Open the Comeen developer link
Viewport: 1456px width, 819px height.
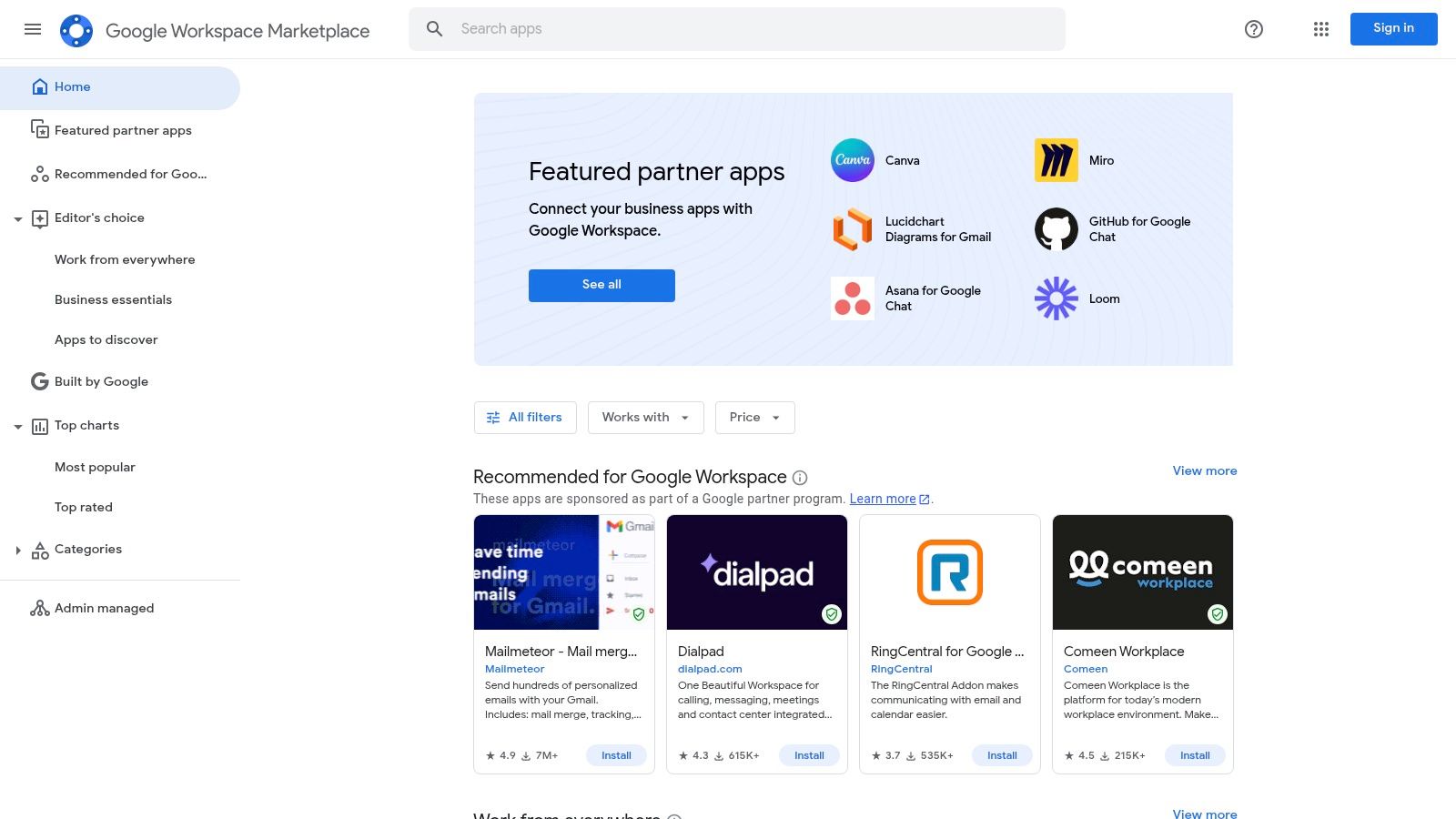pos(1086,669)
